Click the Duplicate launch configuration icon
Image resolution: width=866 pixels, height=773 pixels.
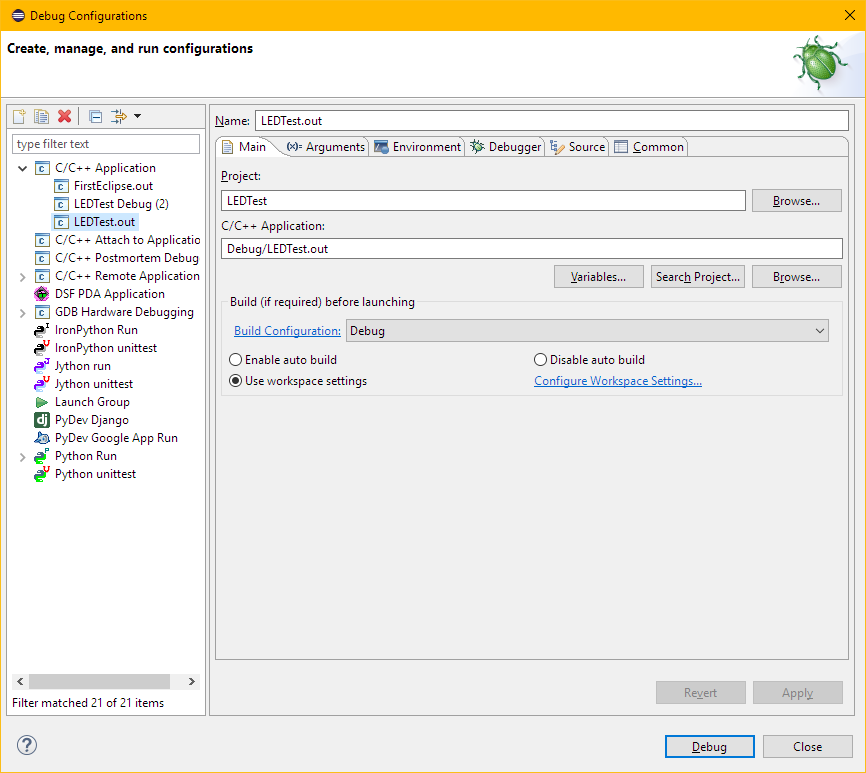(x=42, y=116)
